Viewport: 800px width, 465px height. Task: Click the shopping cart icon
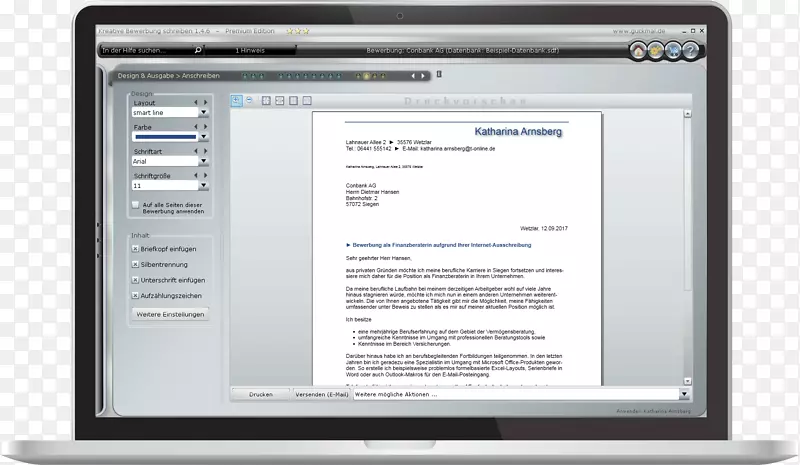673,51
